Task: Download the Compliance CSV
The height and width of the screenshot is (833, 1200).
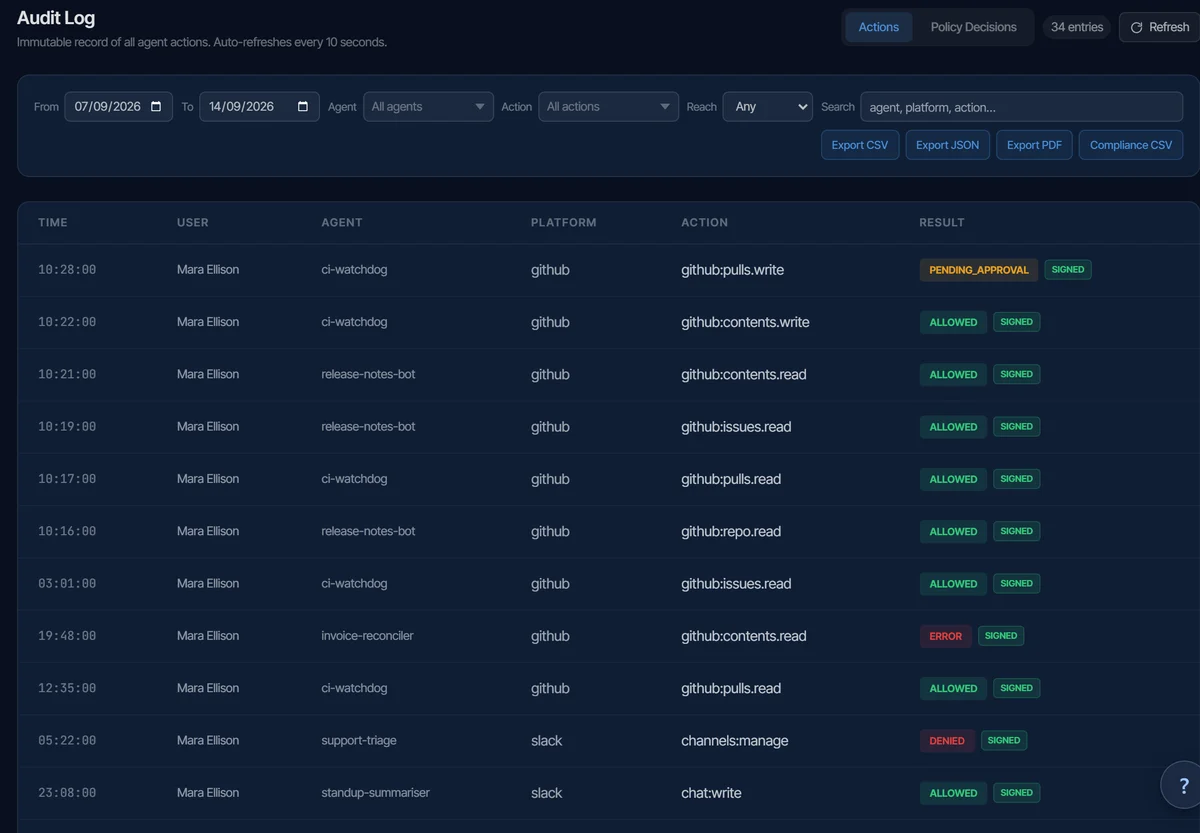Action: [1131, 145]
